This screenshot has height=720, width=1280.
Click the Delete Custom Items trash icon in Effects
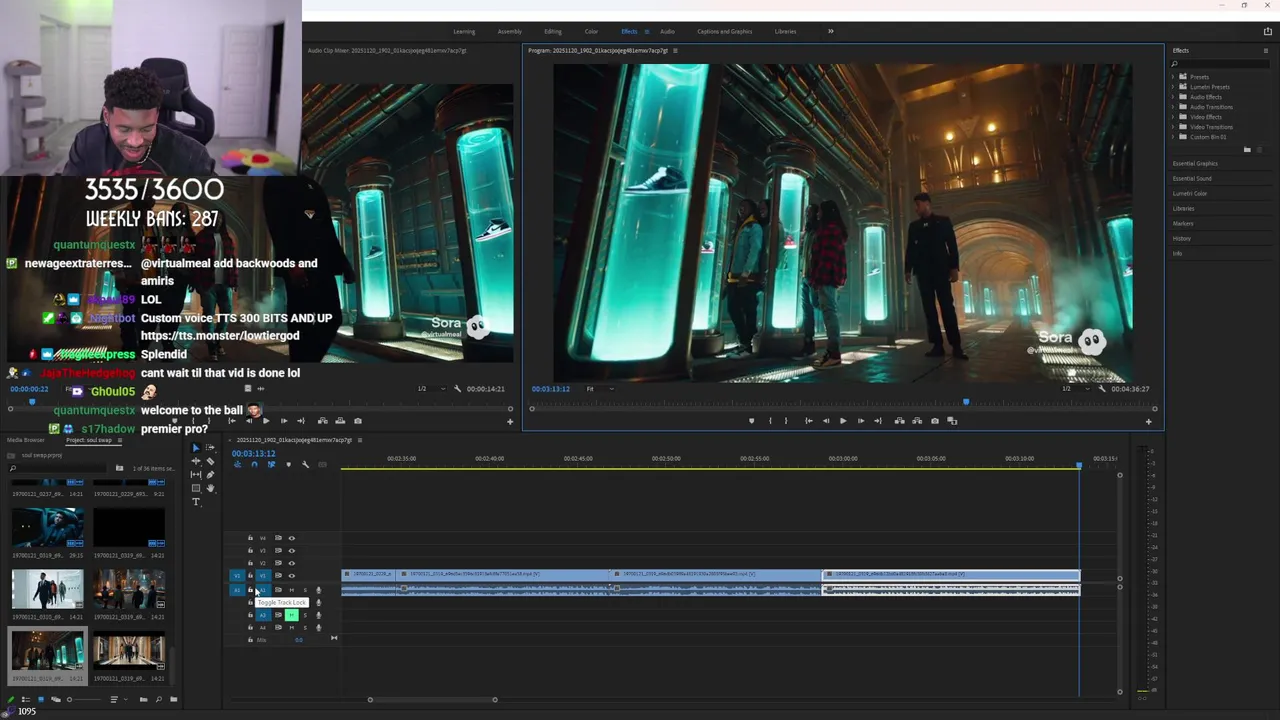point(1260,149)
